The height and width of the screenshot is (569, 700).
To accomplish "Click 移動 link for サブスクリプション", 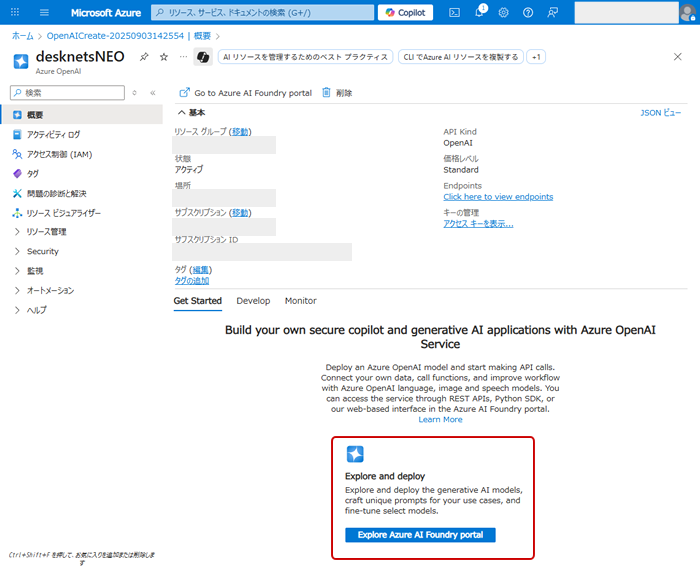I will 240,213.
